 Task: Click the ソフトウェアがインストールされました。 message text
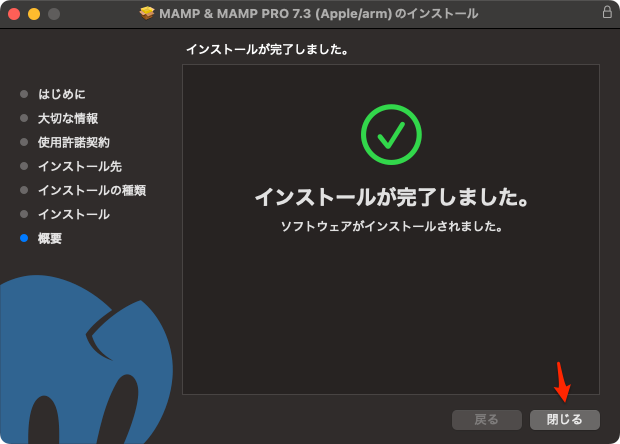click(x=391, y=227)
